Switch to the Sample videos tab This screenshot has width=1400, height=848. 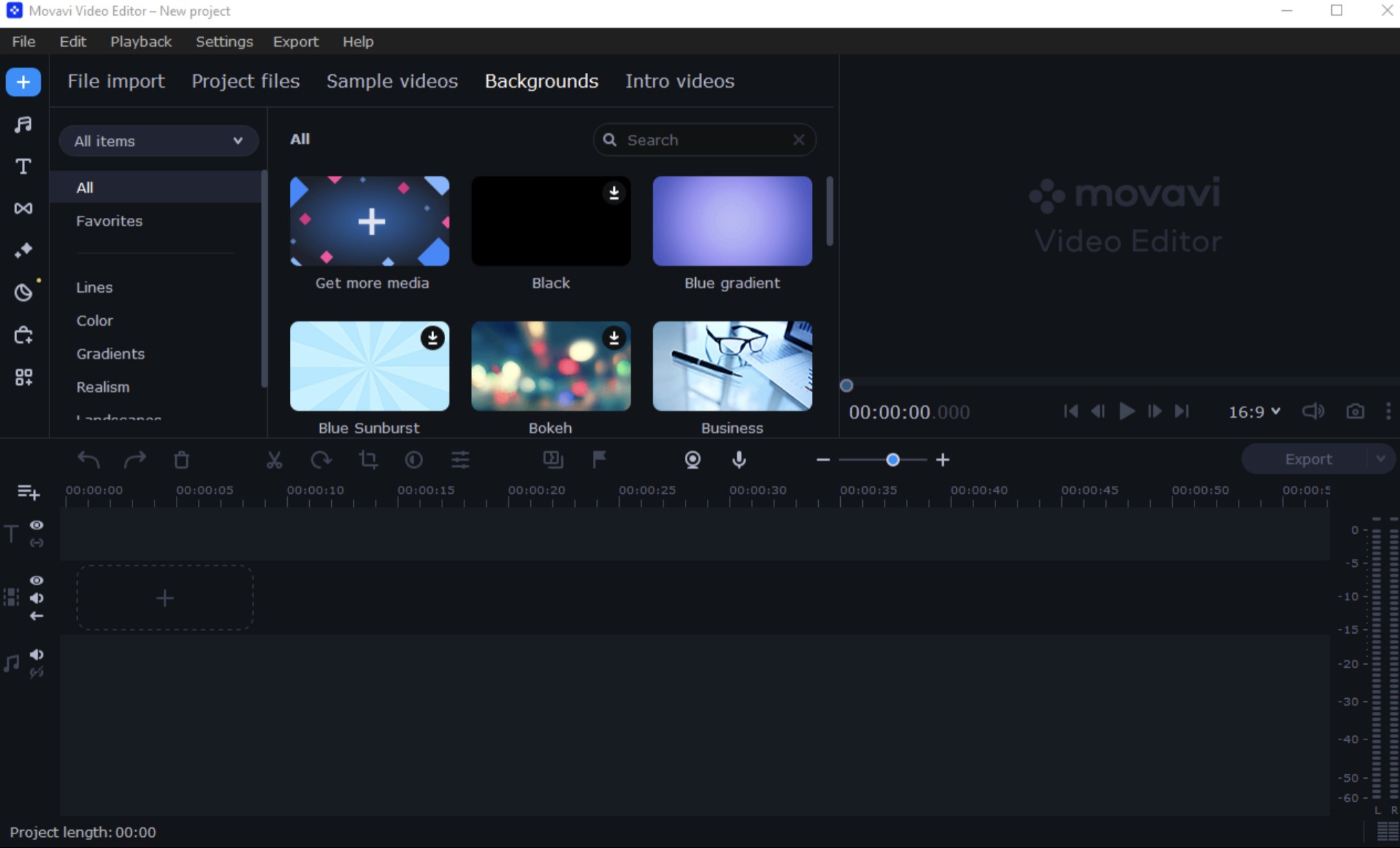[392, 81]
